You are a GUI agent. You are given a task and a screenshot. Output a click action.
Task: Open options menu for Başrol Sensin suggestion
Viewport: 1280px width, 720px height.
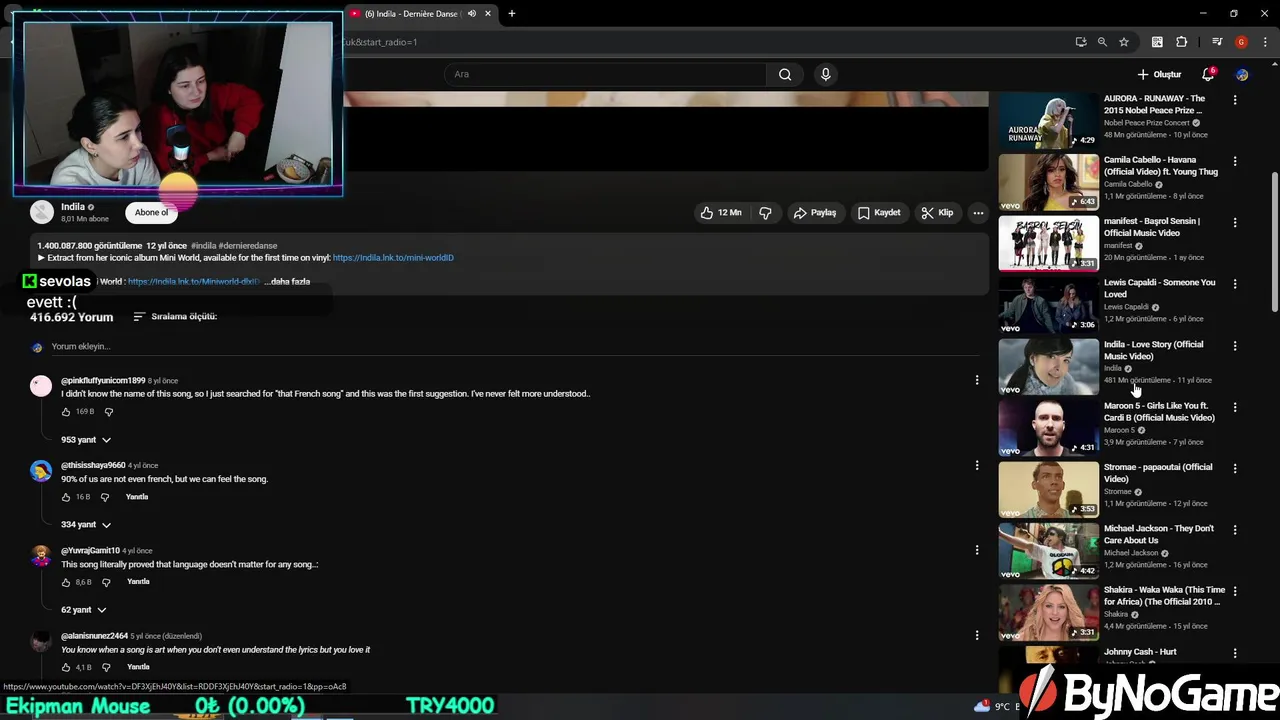(x=1235, y=222)
